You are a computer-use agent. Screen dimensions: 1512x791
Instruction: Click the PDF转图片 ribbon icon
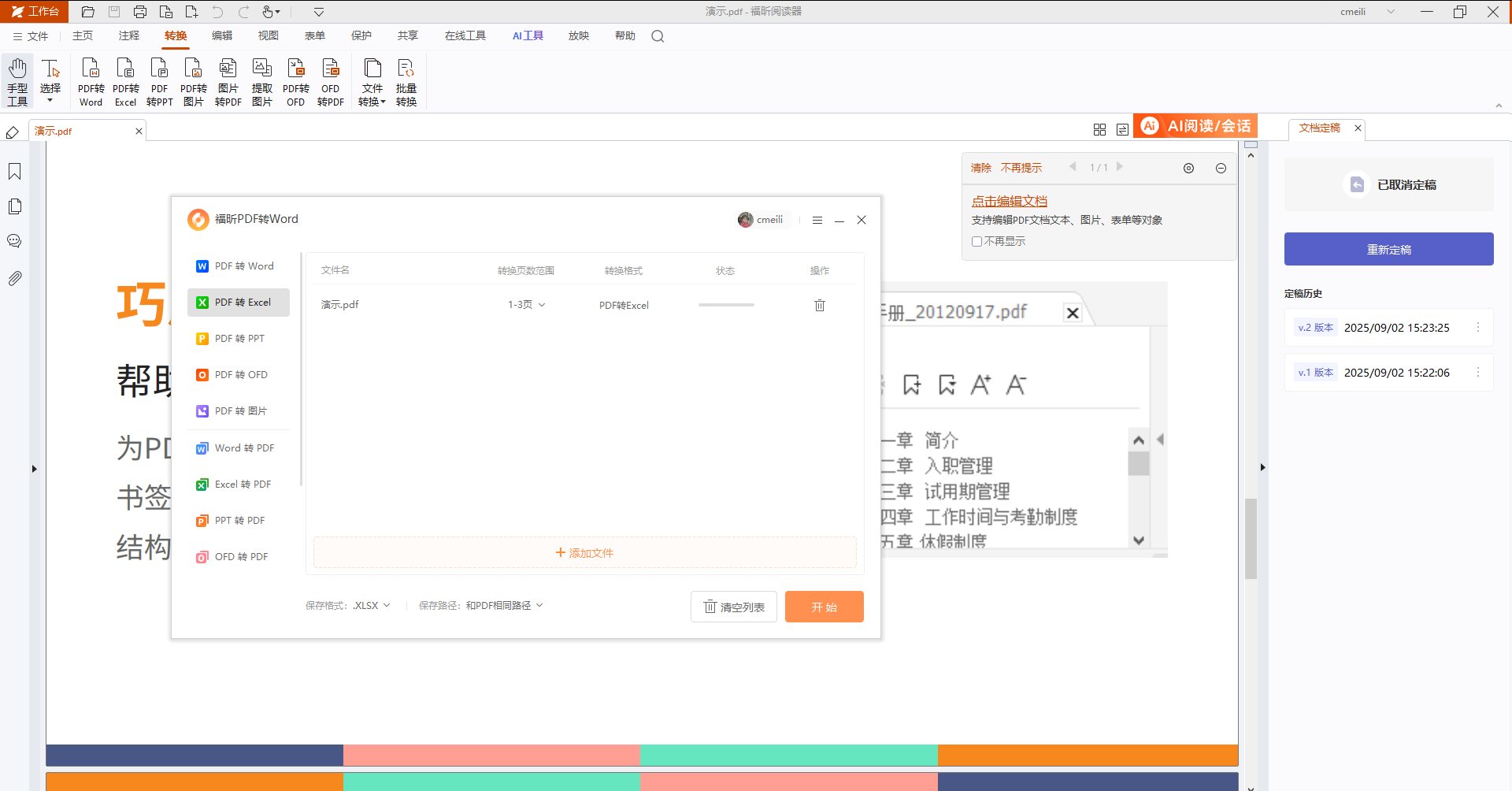tap(193, 82)
